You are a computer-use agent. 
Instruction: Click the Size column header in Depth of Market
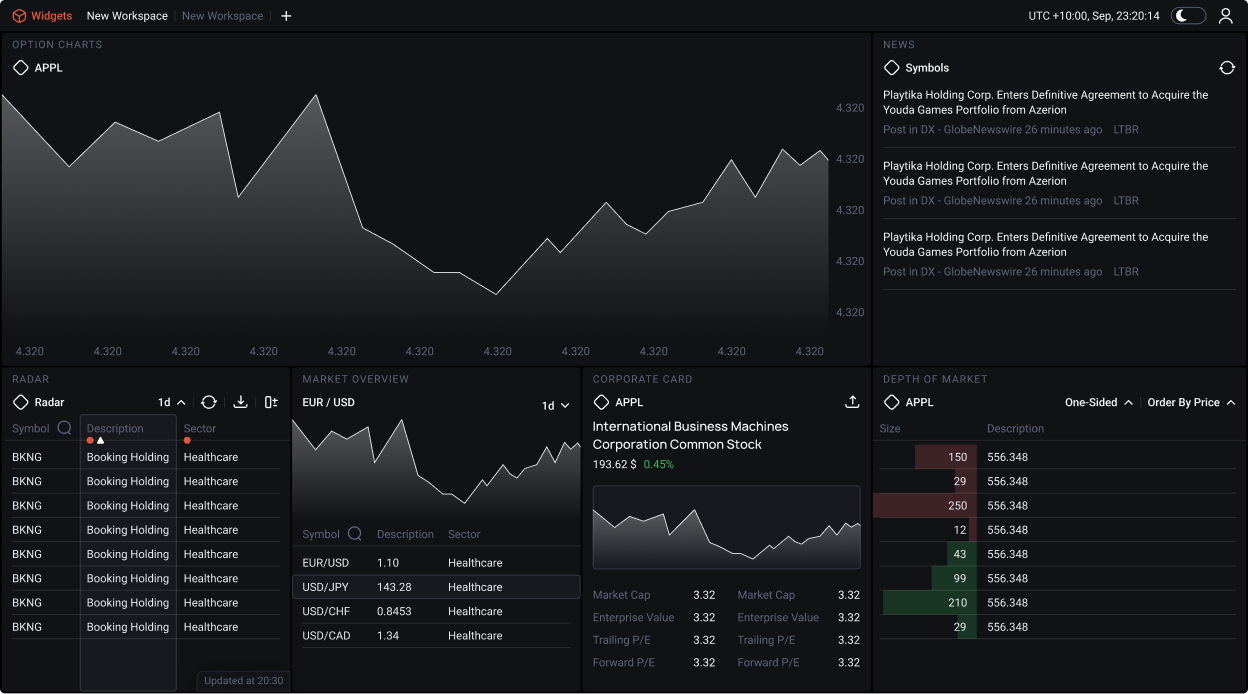[x=890, y=428]
